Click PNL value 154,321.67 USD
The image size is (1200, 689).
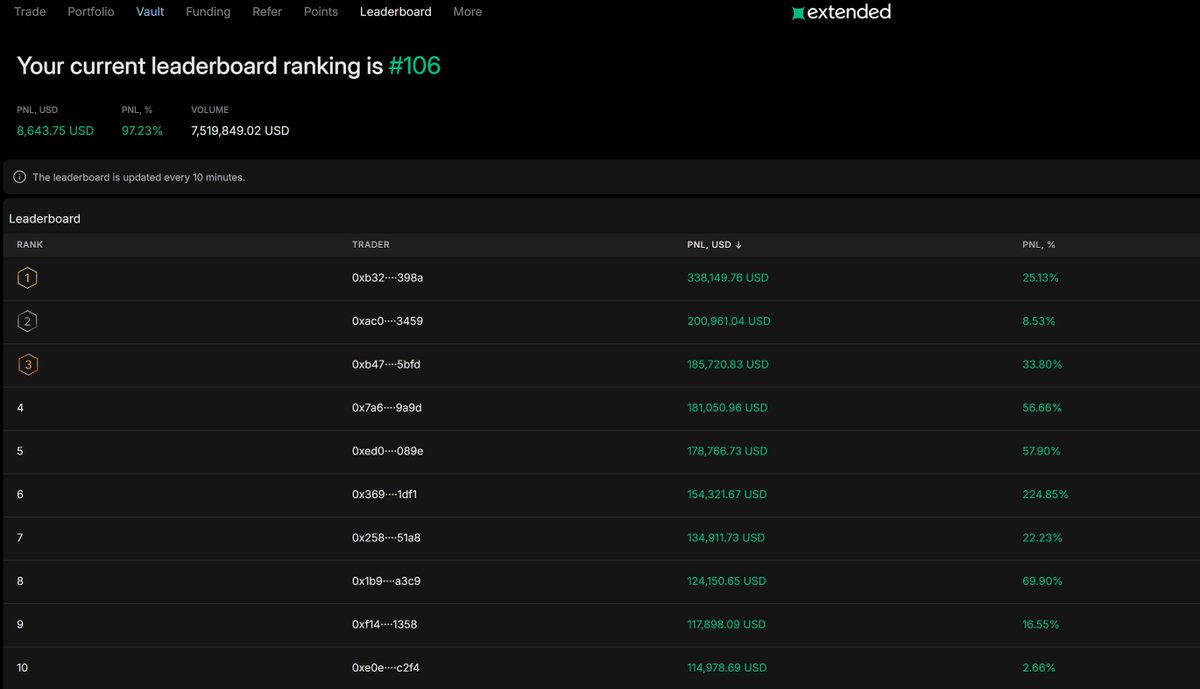tap(727, 494)
